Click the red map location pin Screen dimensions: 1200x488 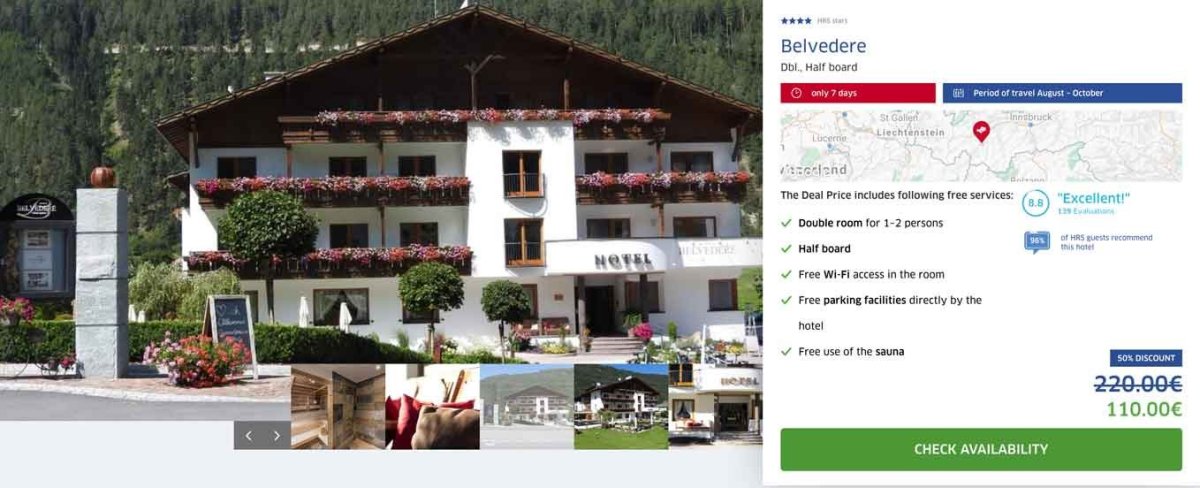[x=981, y=131]
